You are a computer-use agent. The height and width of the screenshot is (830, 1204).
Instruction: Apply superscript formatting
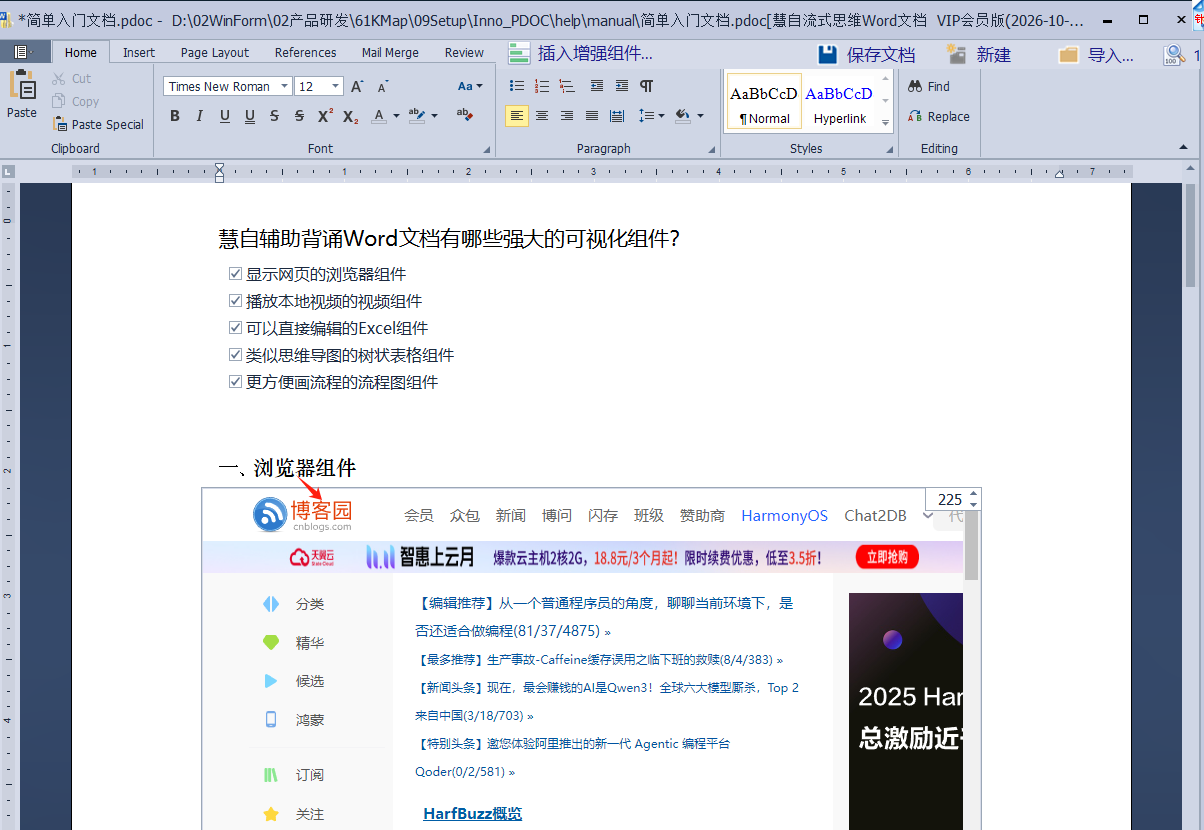325,116
